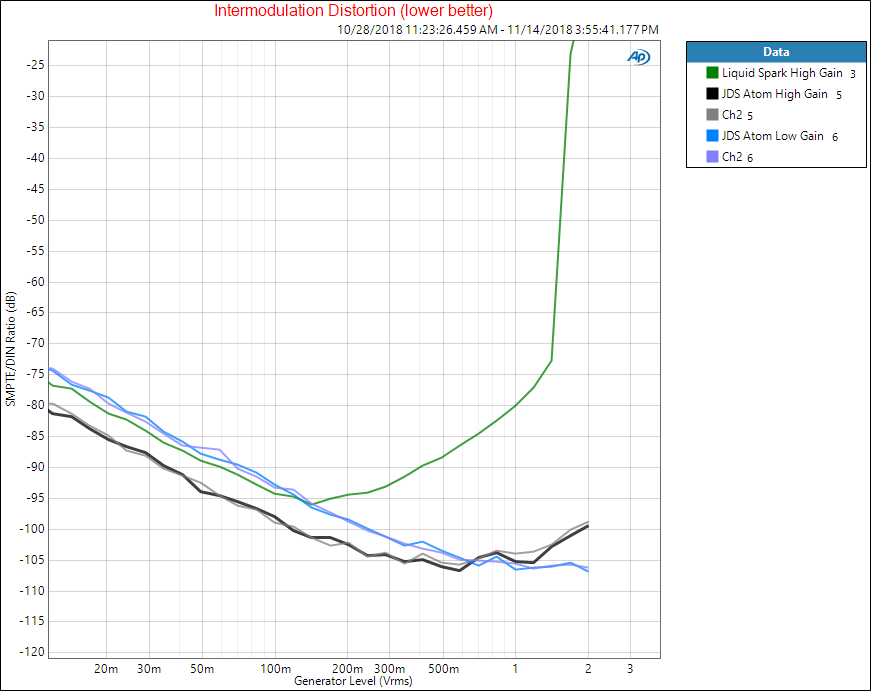Select the 'JDS Atom High Gain' legend label
This screenshot has width=871, height=691.
(x=775, y=94)
